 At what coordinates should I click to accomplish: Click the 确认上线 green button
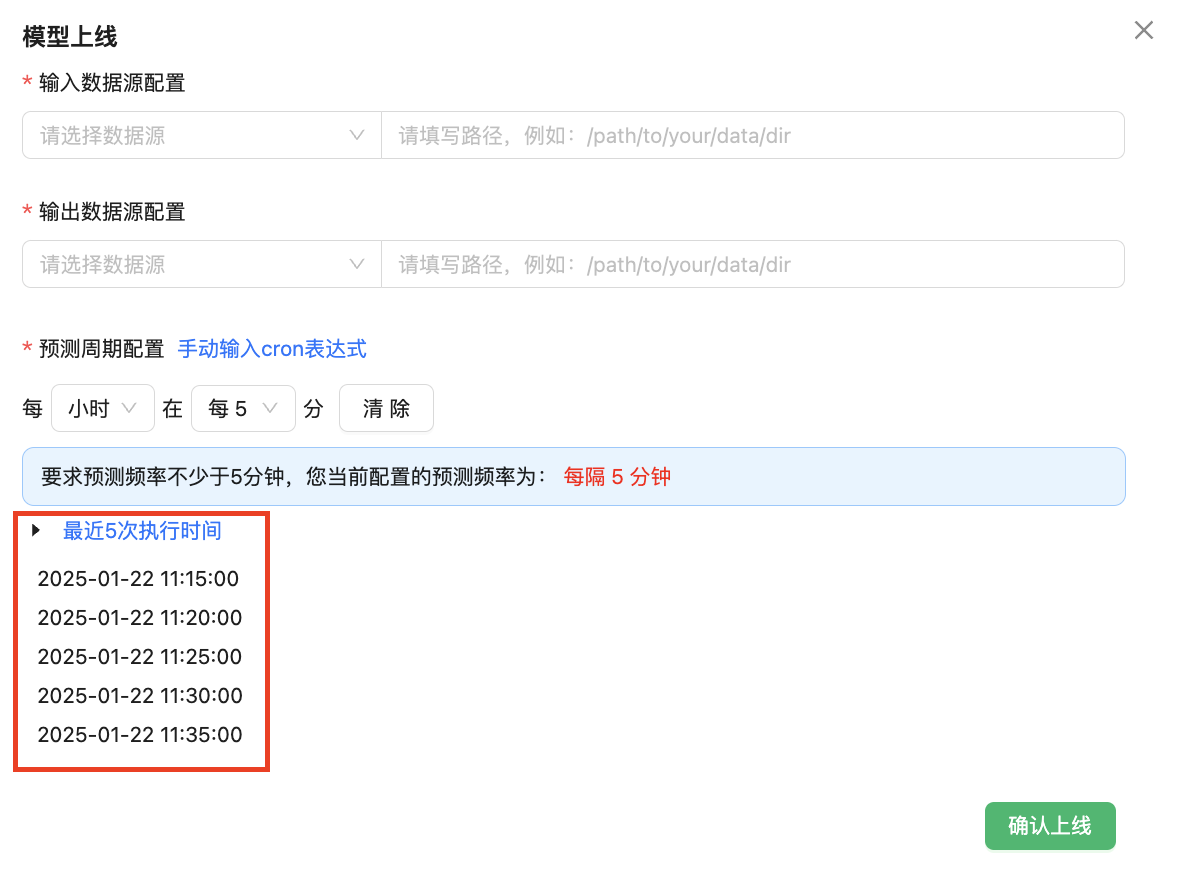(1049, 826)
